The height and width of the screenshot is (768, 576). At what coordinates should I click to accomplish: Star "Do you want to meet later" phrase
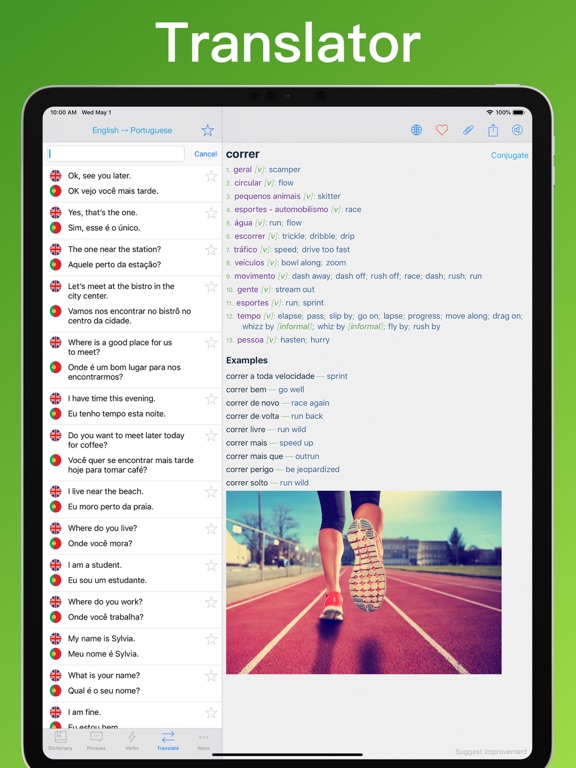[211, 435]
